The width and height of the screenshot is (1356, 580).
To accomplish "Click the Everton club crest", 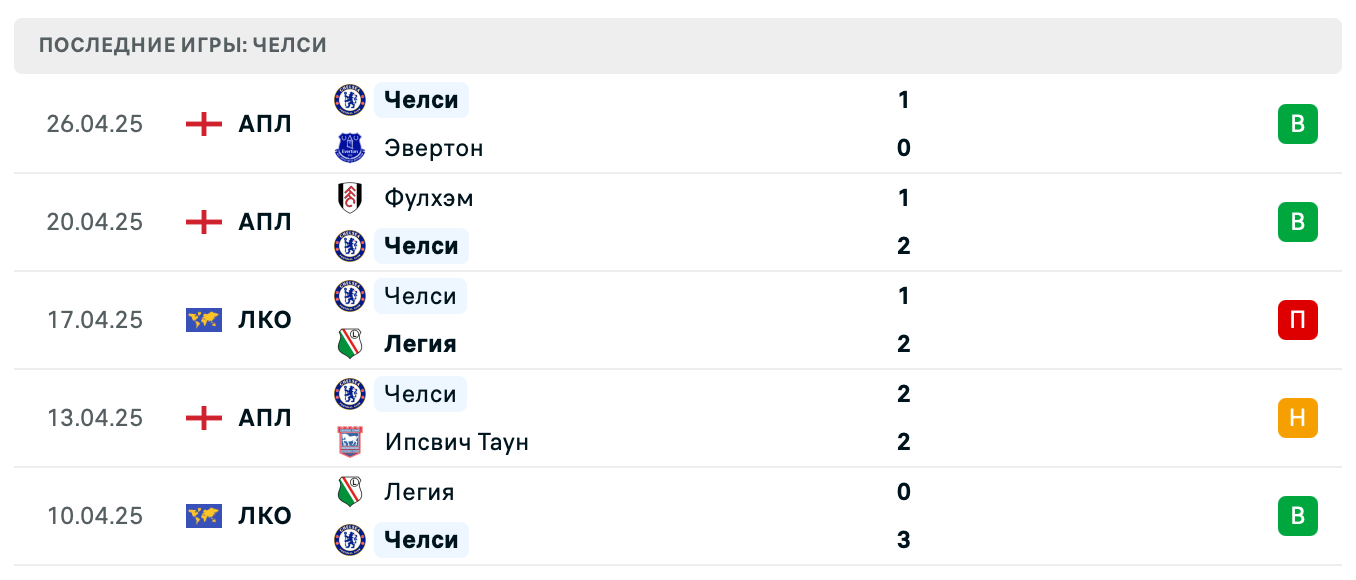I will point(350,148).
